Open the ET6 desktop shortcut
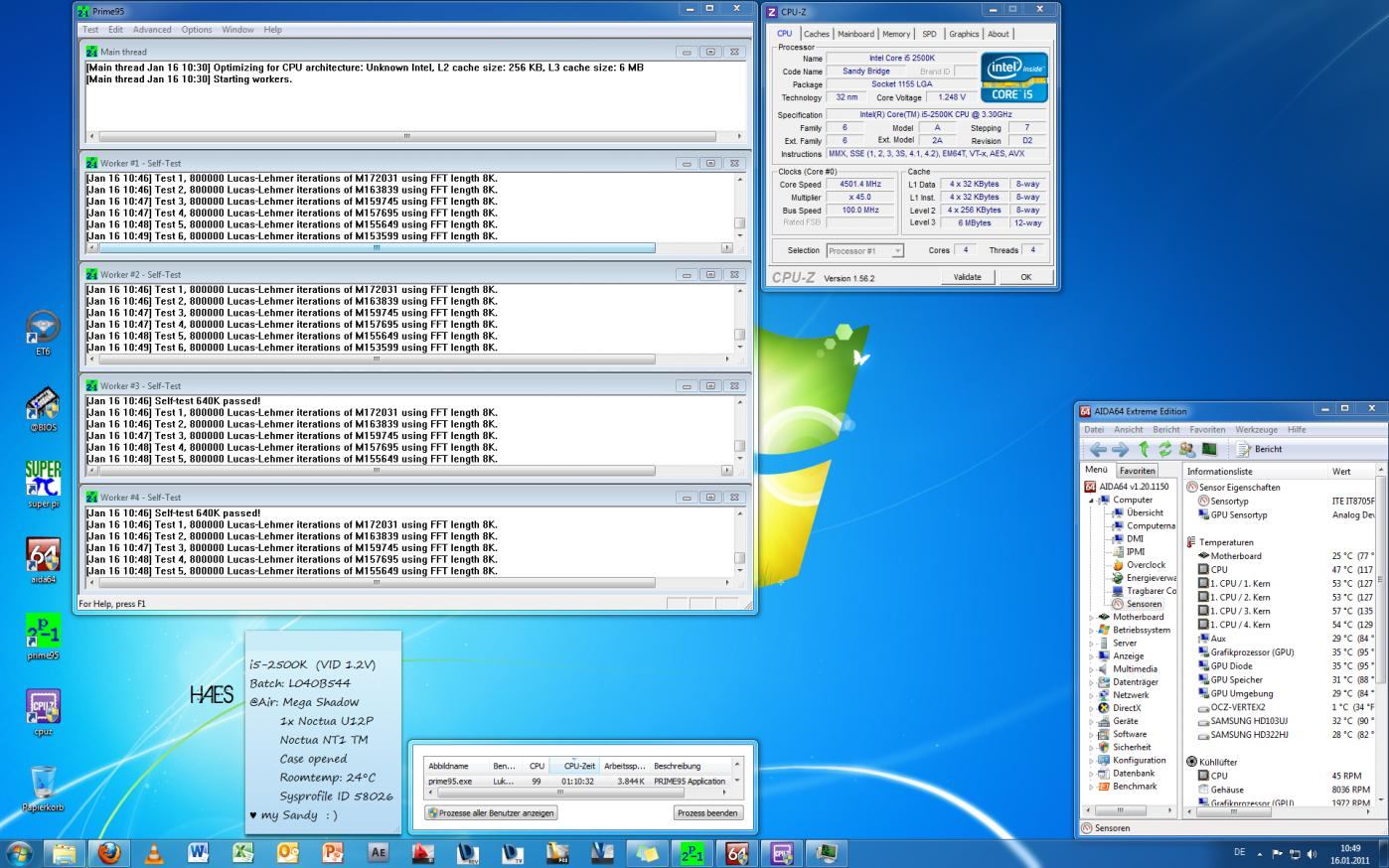The height and width of the screenshot is (868, 1389). tap(43, 333)
